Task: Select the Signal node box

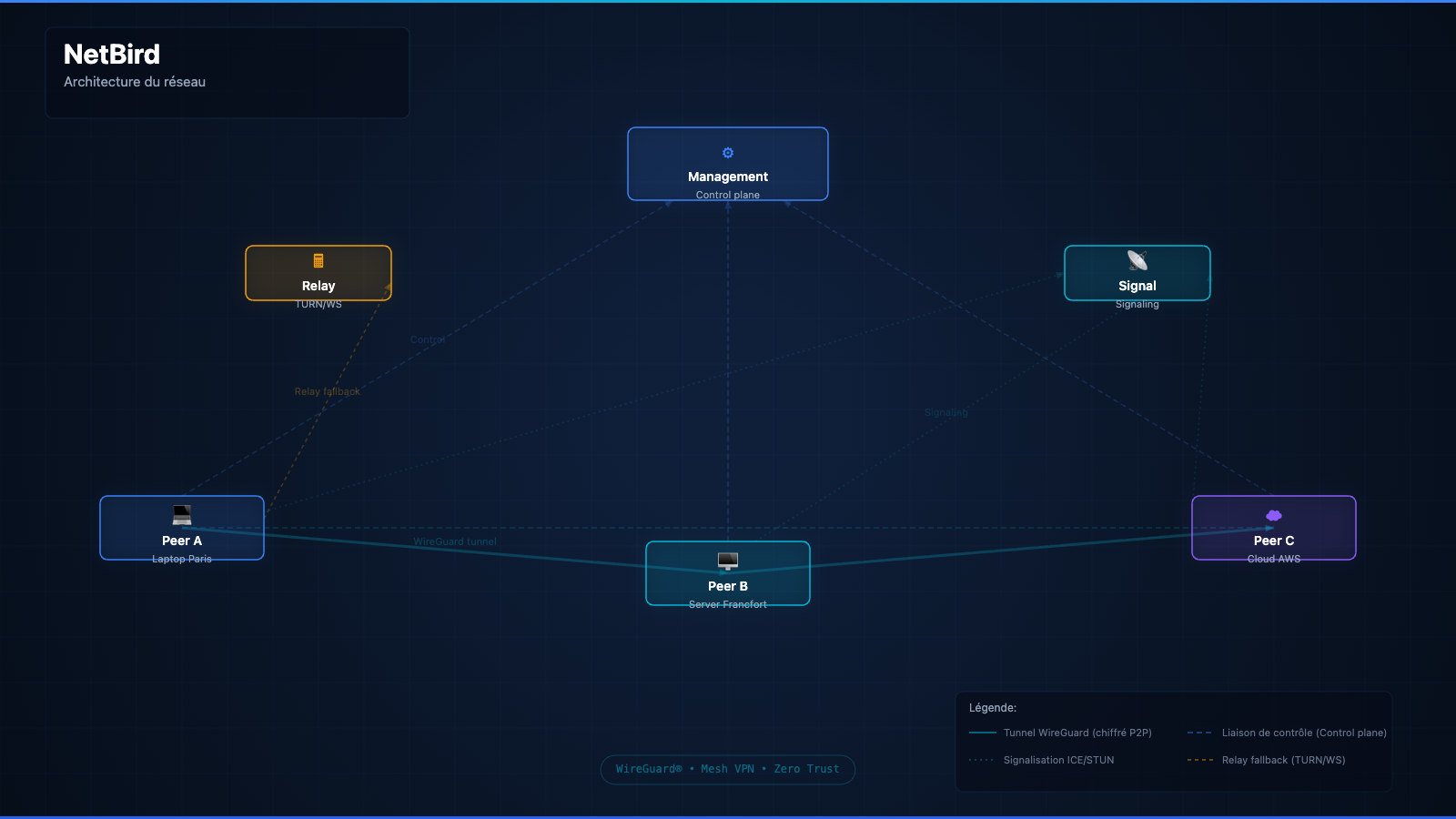Action: (1137, 273)
